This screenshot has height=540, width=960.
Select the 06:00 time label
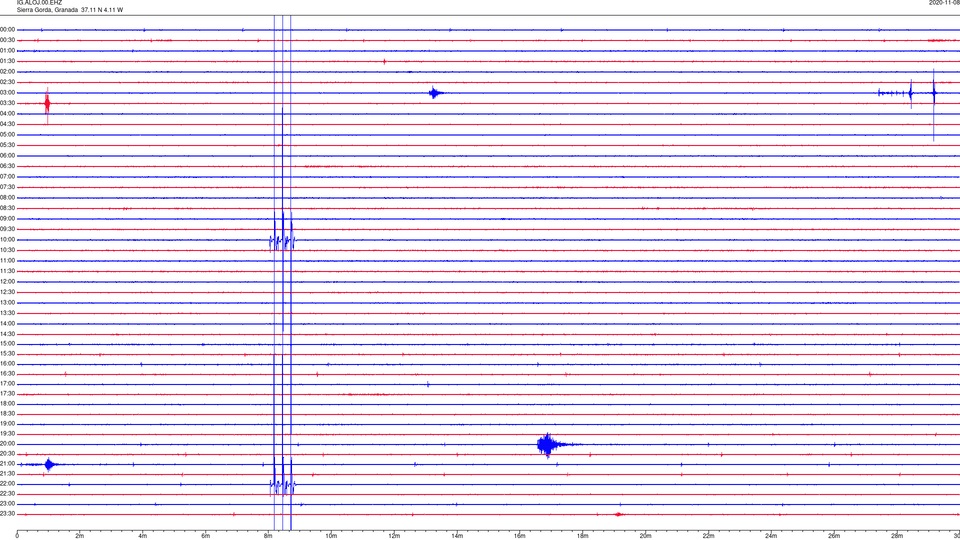coord(7,156)
